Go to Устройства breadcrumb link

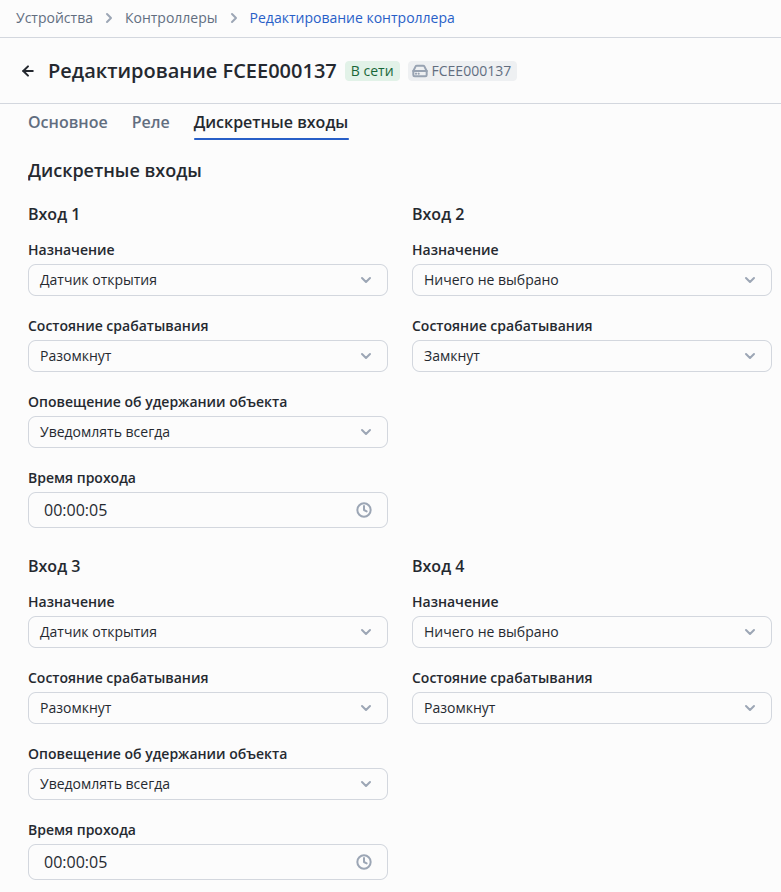[x=54, y=18]
